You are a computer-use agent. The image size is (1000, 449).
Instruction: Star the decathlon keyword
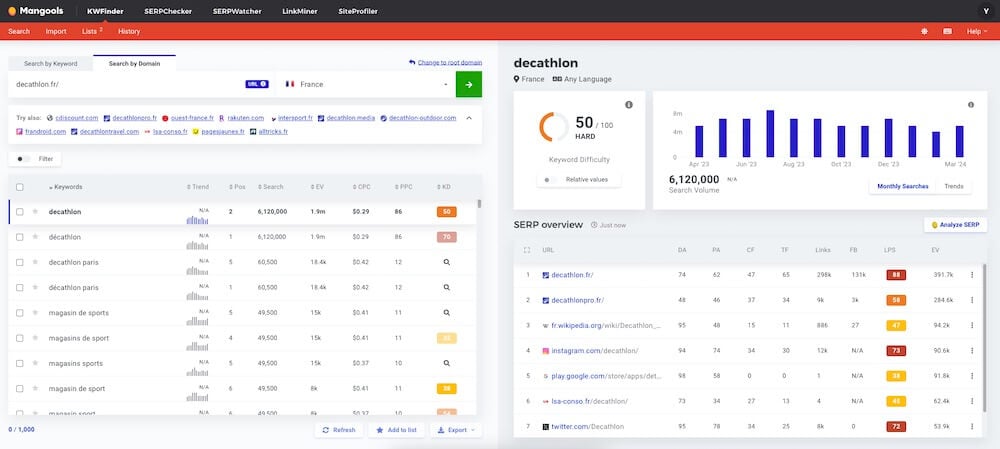(x=36, y=212)
